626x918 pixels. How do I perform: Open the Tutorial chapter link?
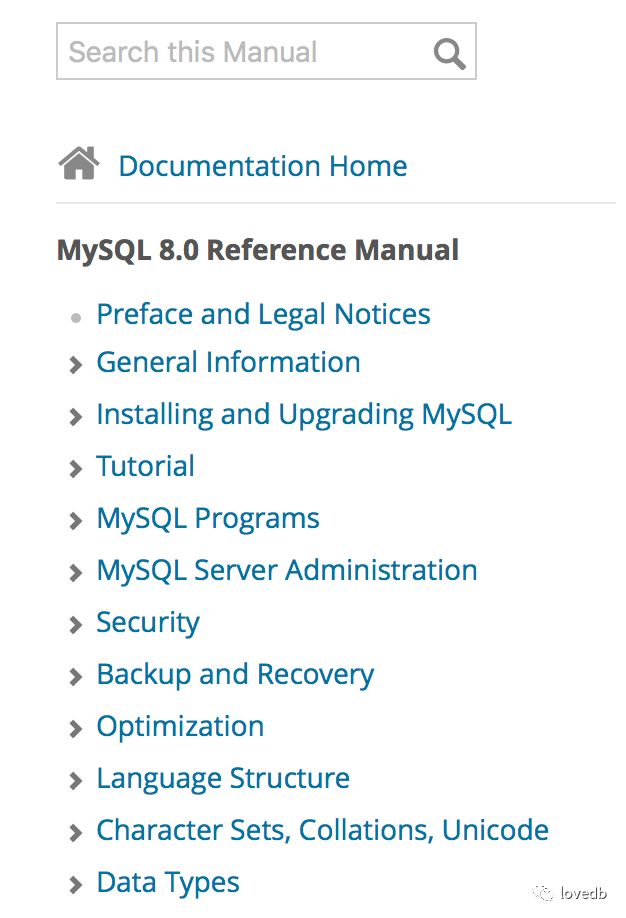tap(145, 466)
